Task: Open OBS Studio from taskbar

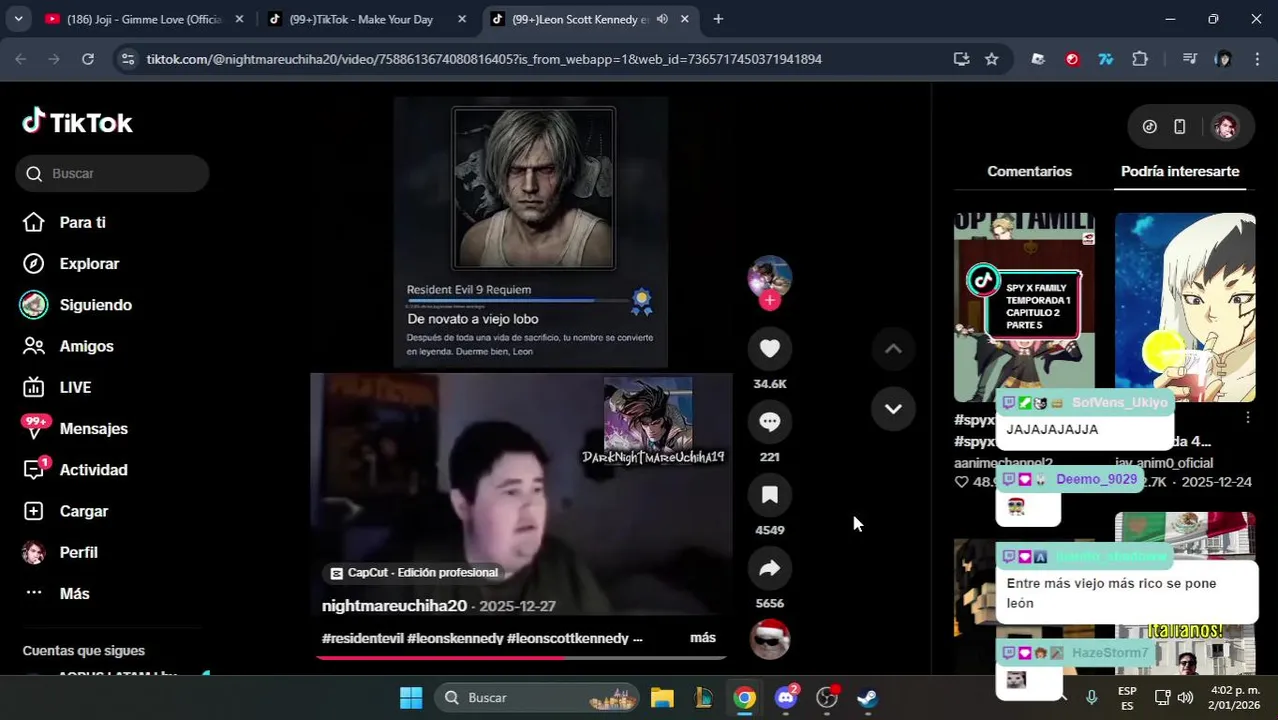Action: 827,697
